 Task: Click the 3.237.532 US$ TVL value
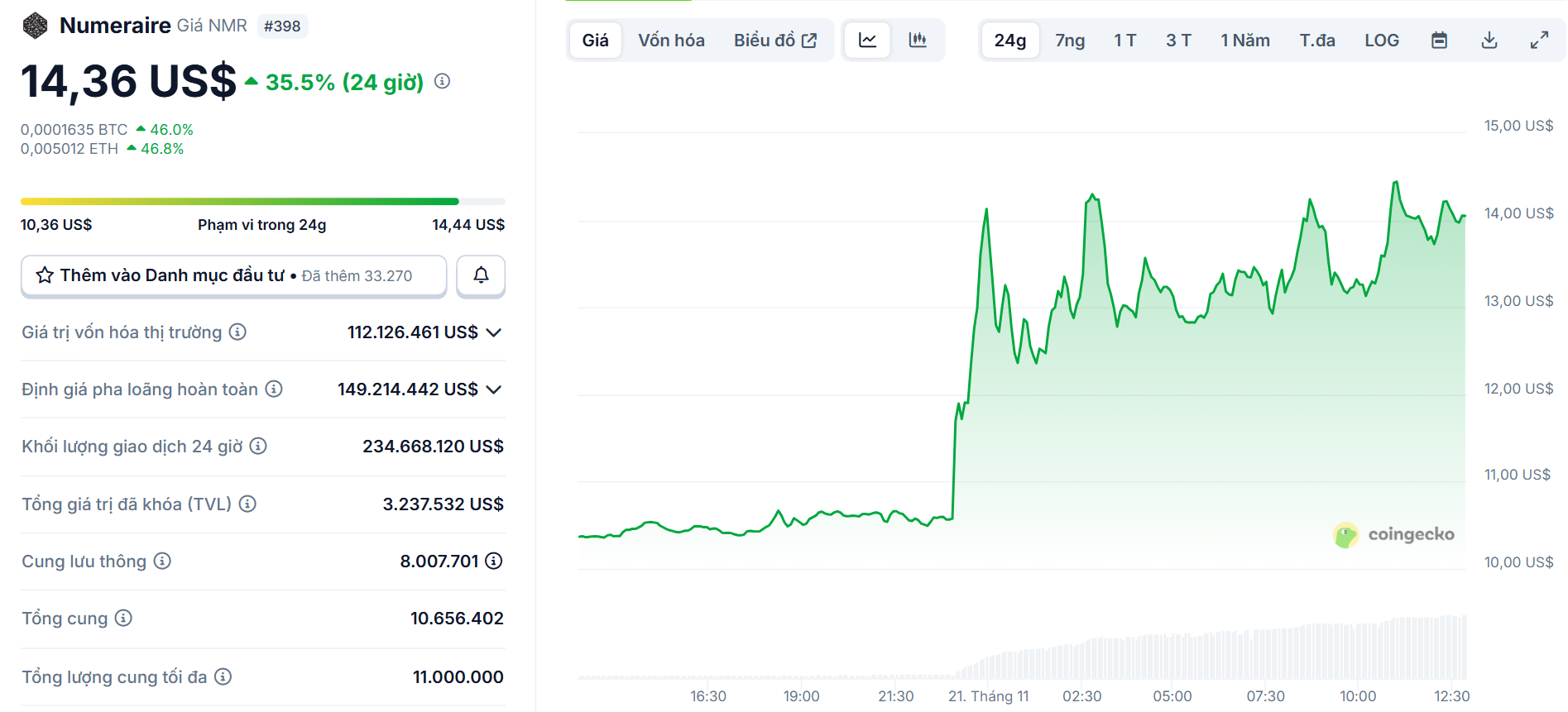(x=443, y=504)
